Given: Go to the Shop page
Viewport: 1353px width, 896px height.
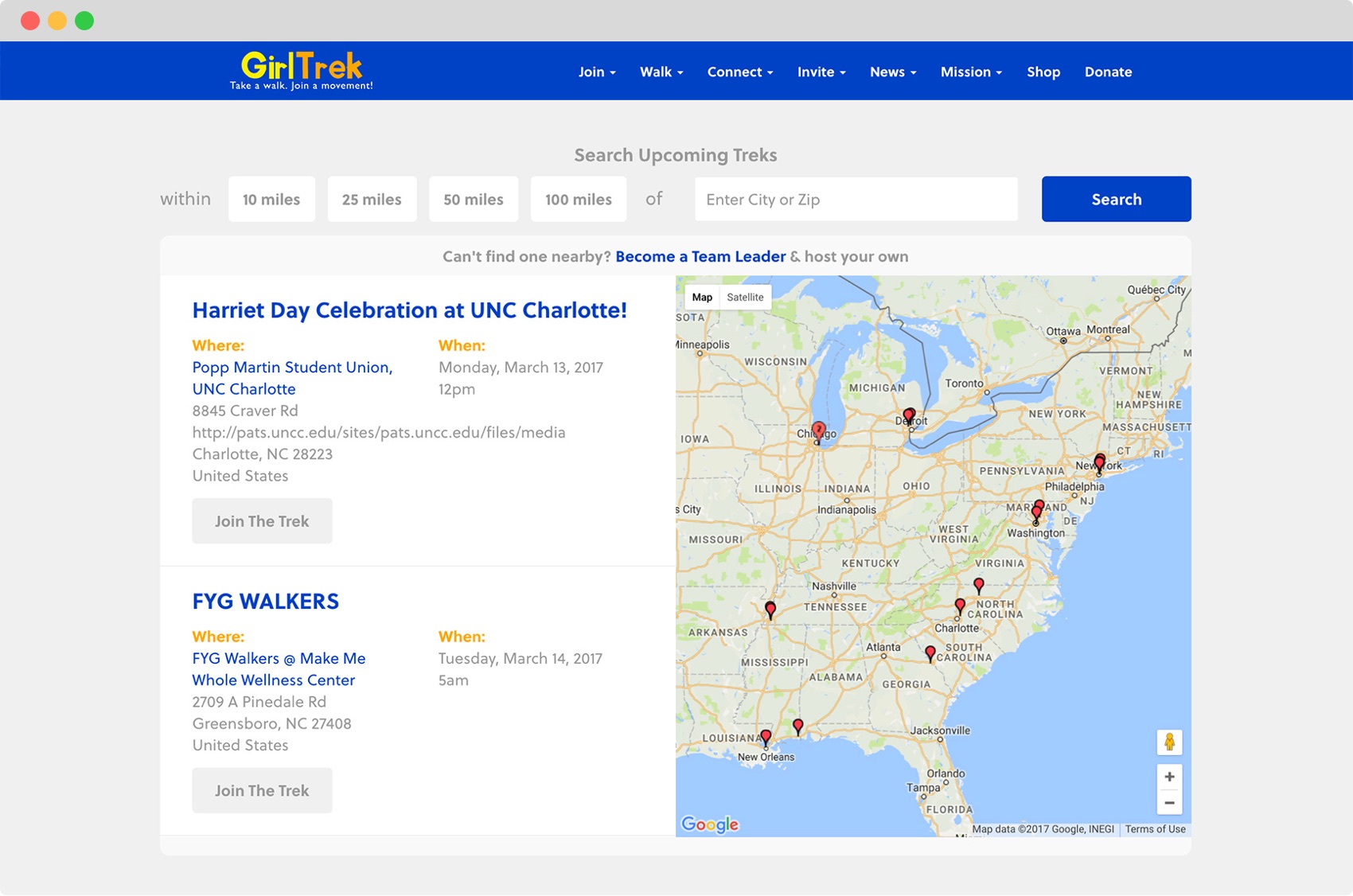Looking at the screenshot, I should [1043, 72].
